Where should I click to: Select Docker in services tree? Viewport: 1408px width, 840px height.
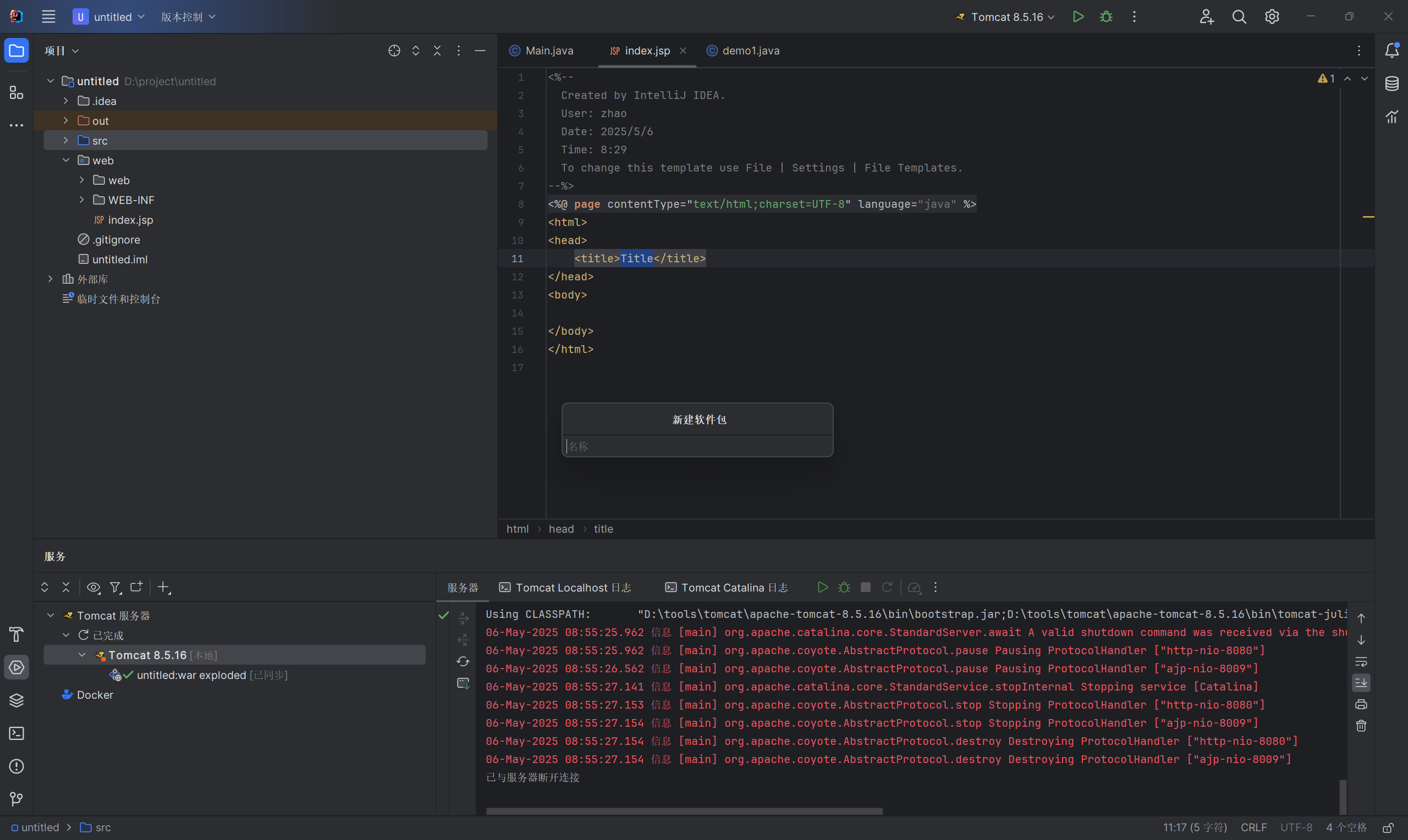(88, 694)
